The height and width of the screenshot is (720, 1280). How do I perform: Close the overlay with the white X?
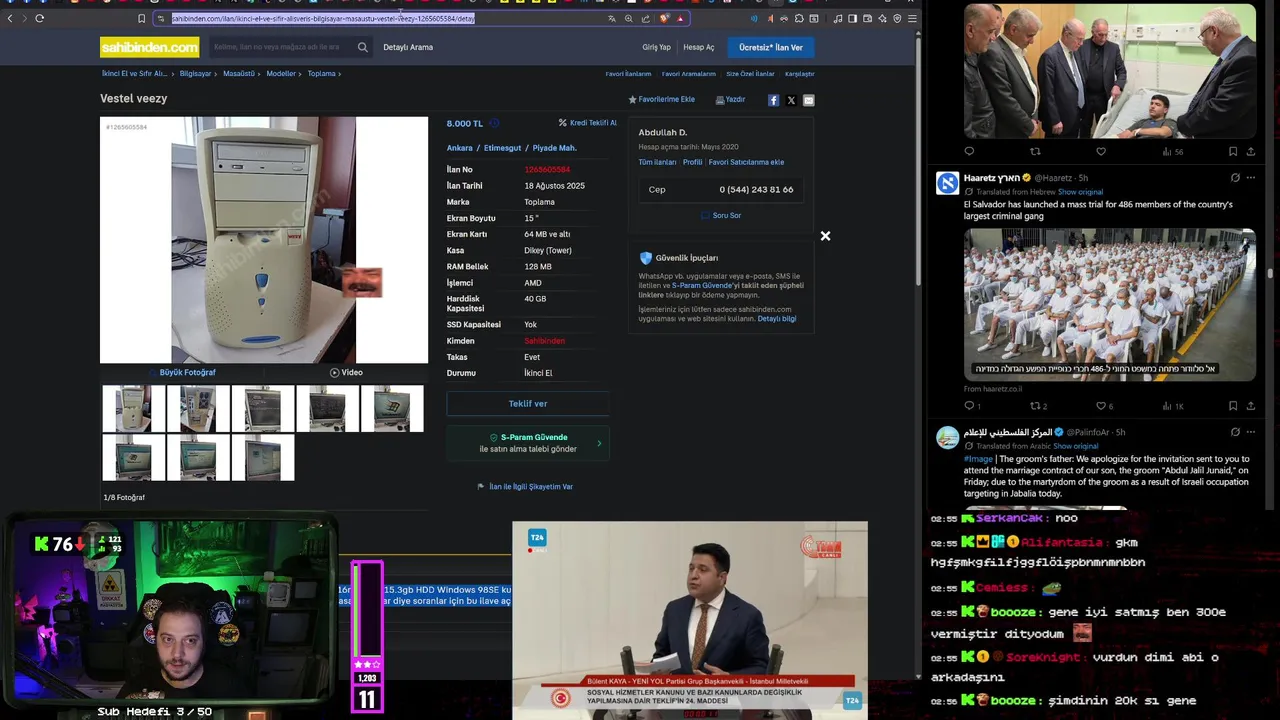[x=825, y=236]
